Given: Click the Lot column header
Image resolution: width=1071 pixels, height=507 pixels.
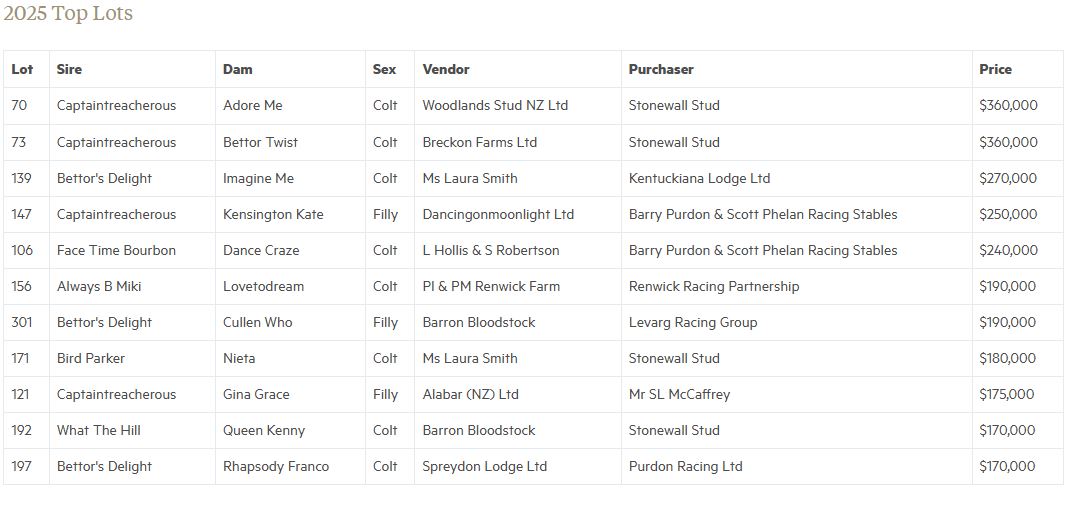Looking at the screenshot, I should 22,69.
